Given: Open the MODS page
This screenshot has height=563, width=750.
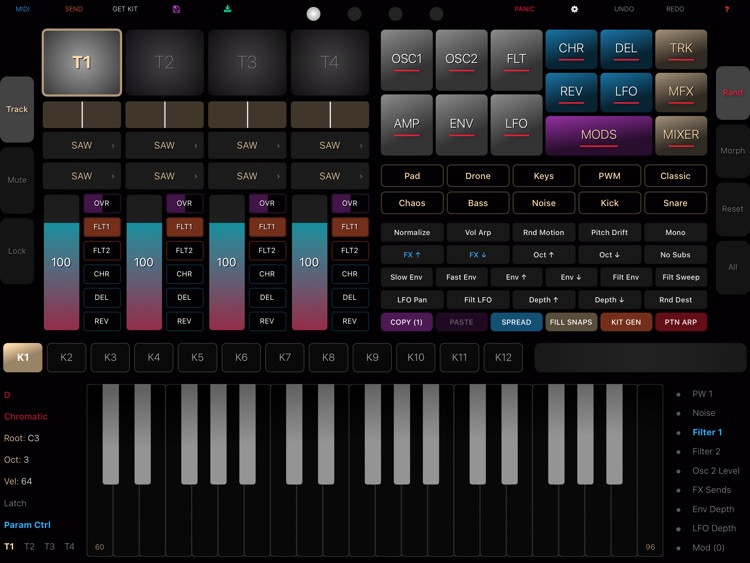Looking at the screenshot, I should click(x=599, y=135).
